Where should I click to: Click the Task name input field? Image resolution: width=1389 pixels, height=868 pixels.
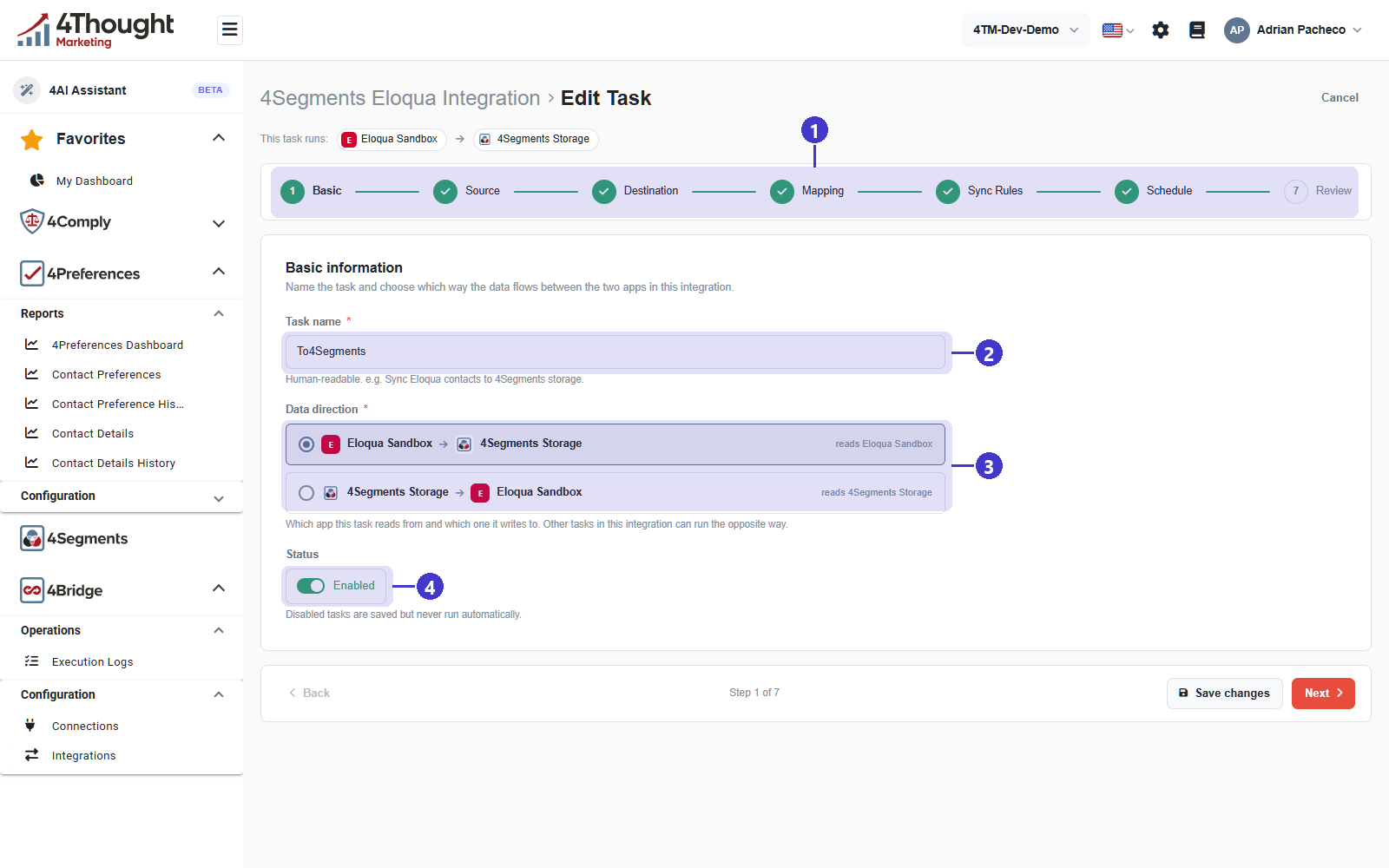click(616, 352)
